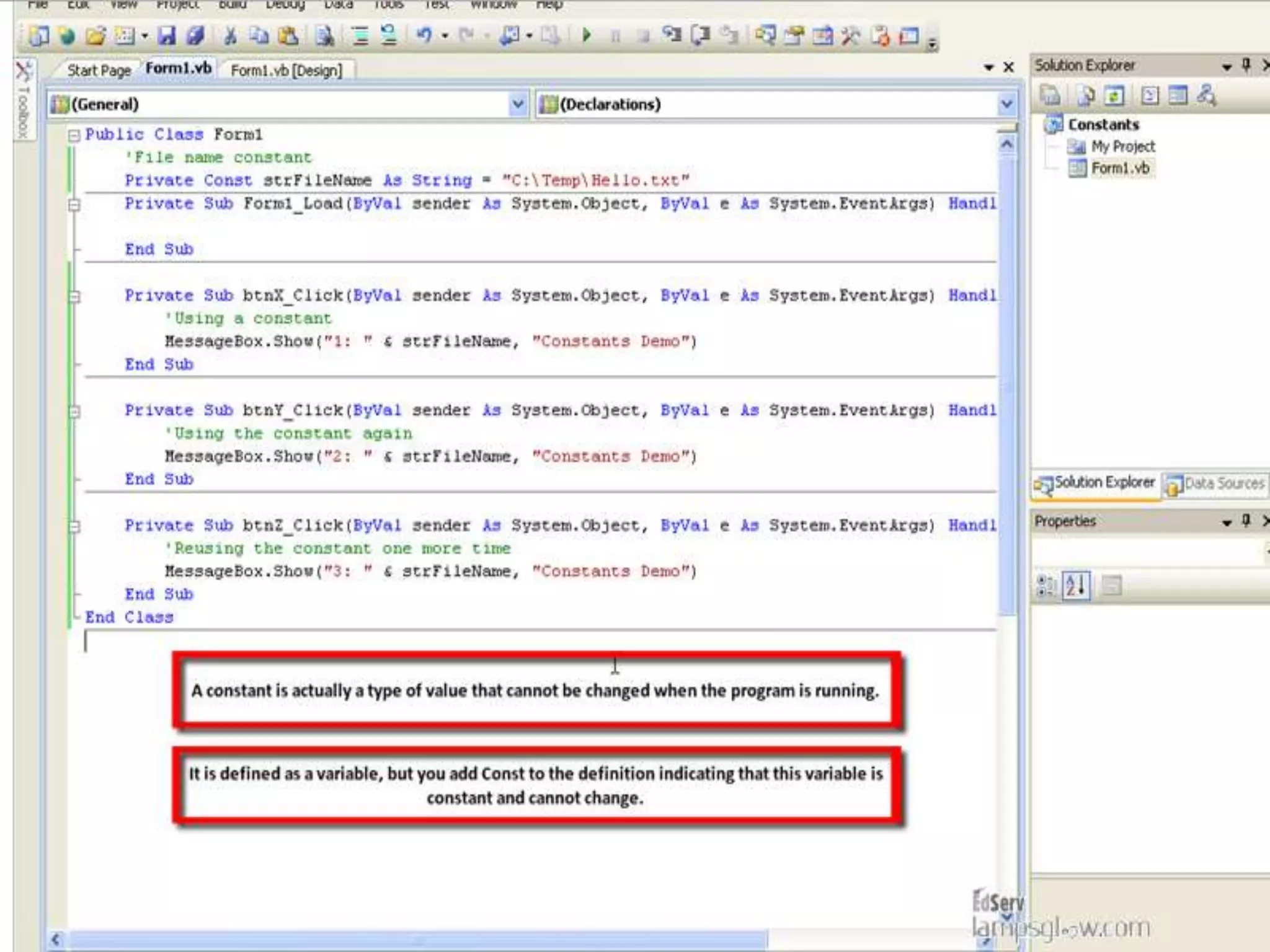1270x952 pixels.
Task: Toggle auto-hide pin on Solution Explorer
Action: 1246,65
